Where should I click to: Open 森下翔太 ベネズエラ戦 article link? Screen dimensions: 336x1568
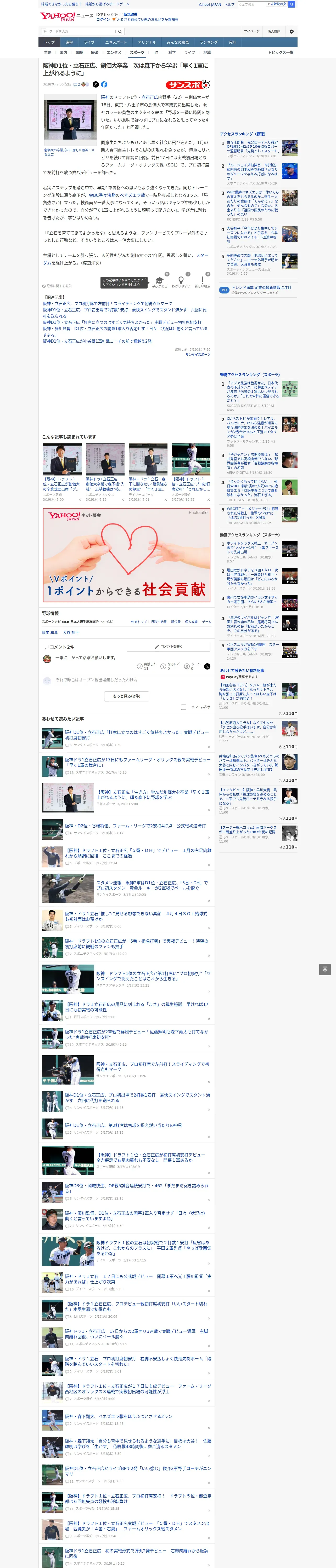click(x=118, y=1416)
